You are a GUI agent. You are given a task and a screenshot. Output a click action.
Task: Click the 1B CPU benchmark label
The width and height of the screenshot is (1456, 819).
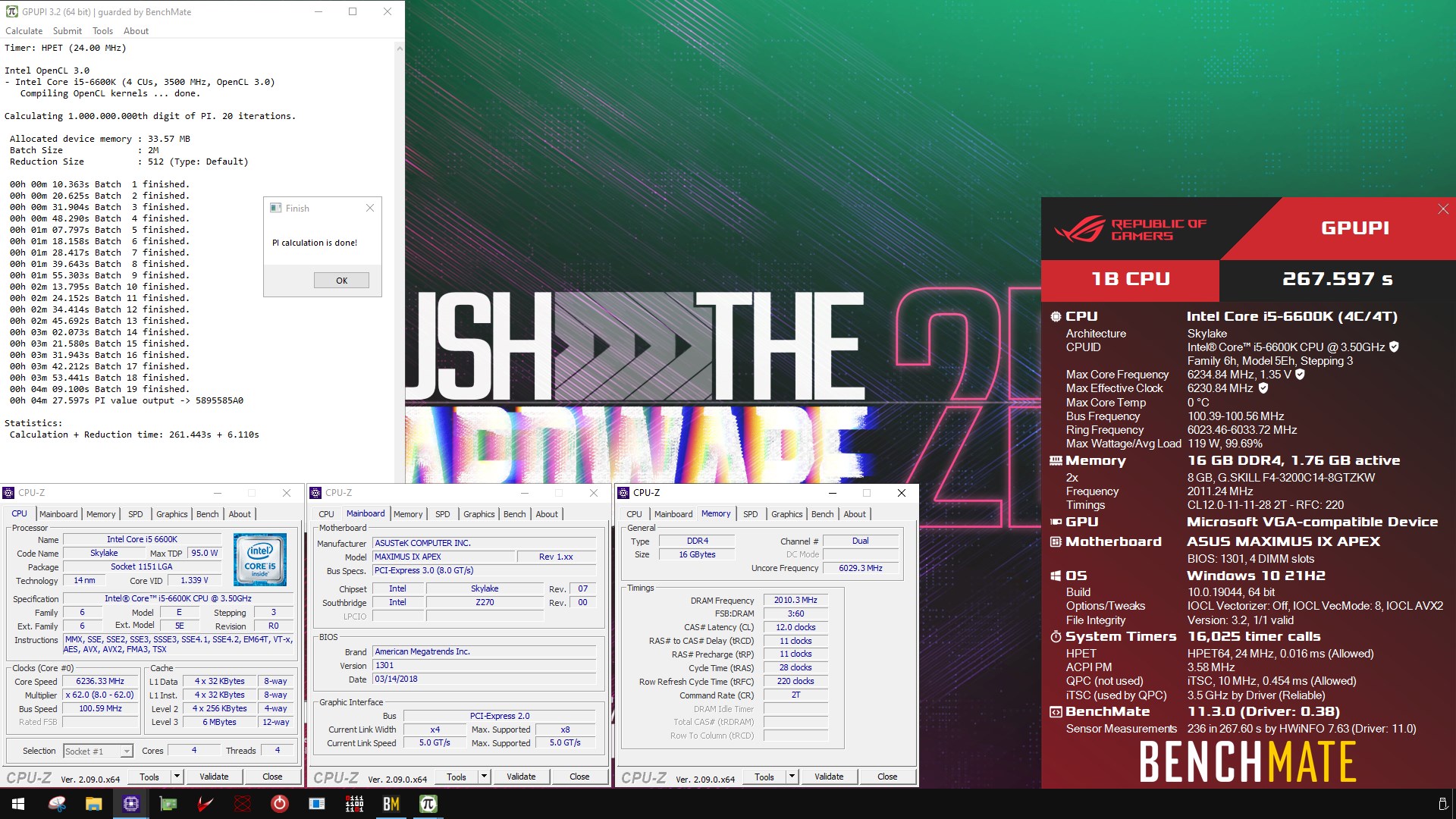click(1131, 279)
